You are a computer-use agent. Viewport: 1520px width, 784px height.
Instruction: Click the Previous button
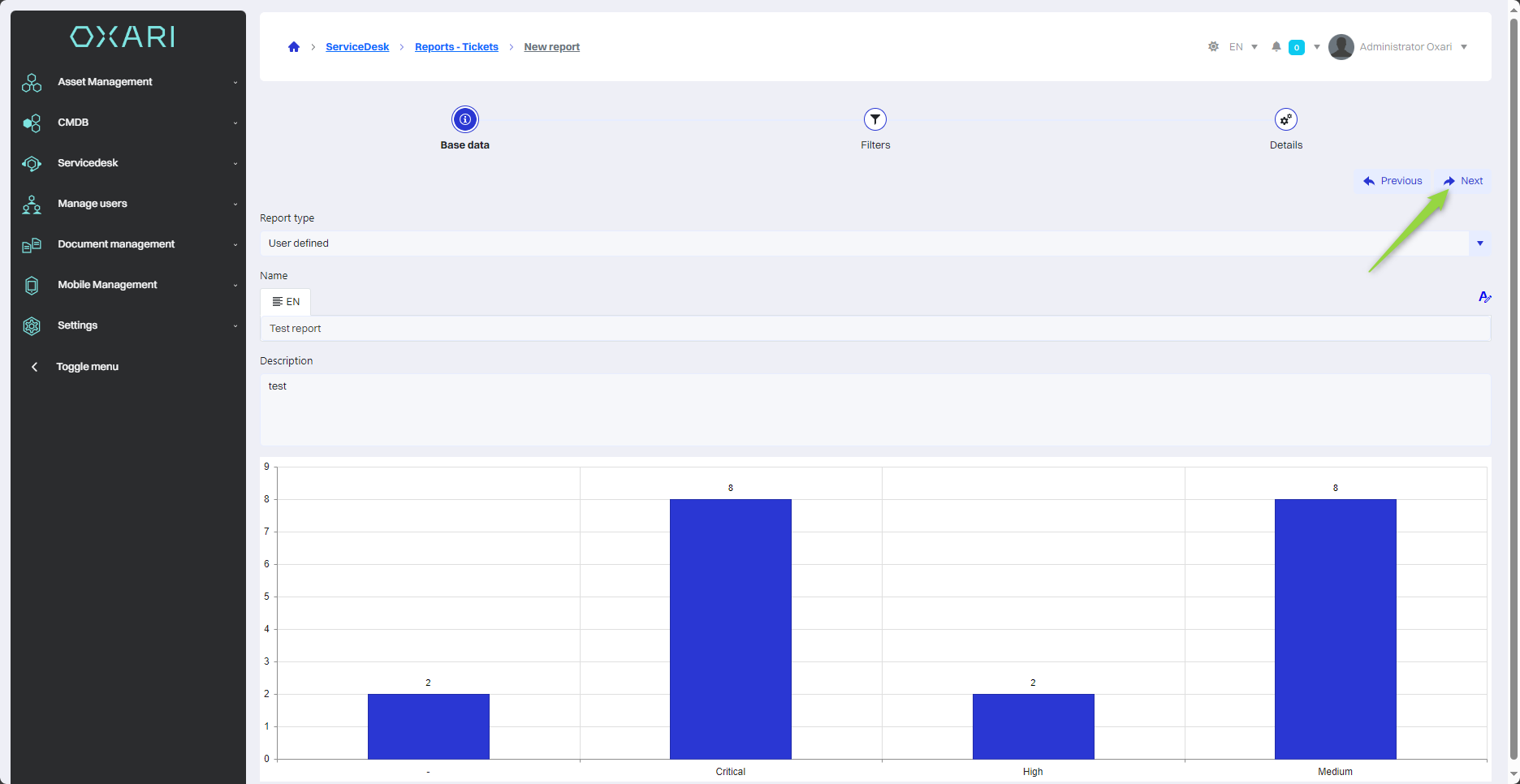pyautogui.click(x=1393, y=181)
